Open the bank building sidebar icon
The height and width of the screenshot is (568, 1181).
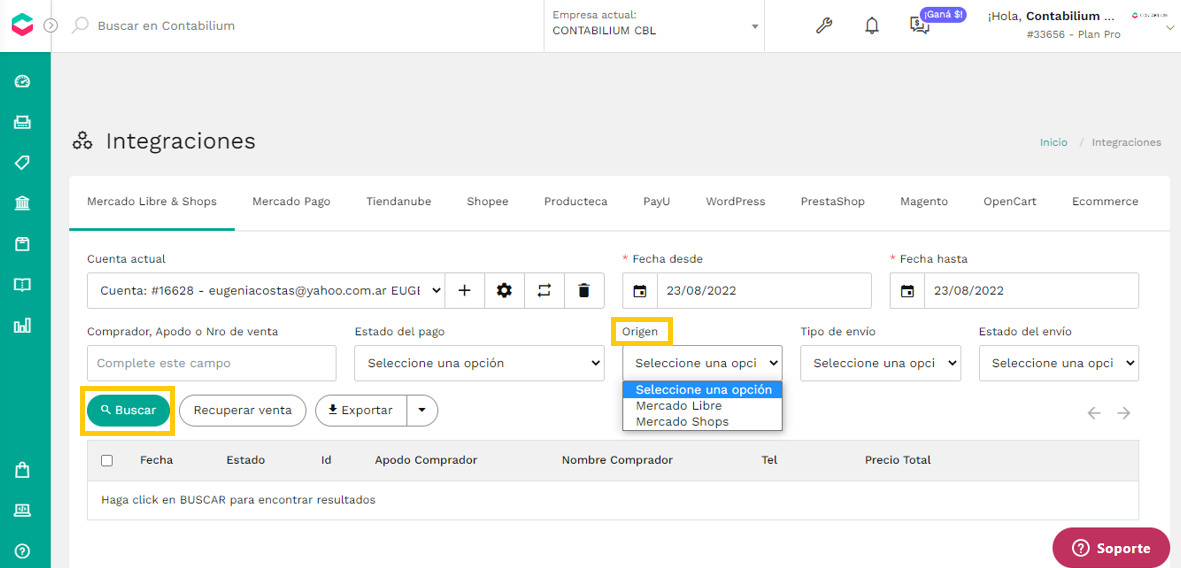(x=22, y=203)
